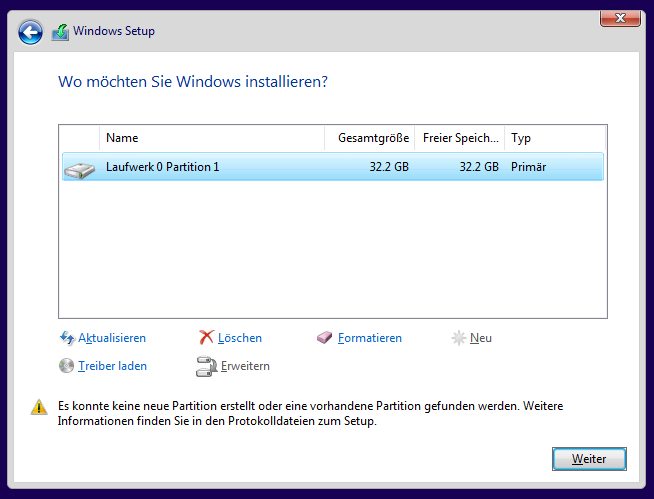Click the heading 'Wo möchten Sie Windows installieren?'
Image resolution: width=654 pixels, height=499 pixels.
pyautogui.click(x=193, y=82)
